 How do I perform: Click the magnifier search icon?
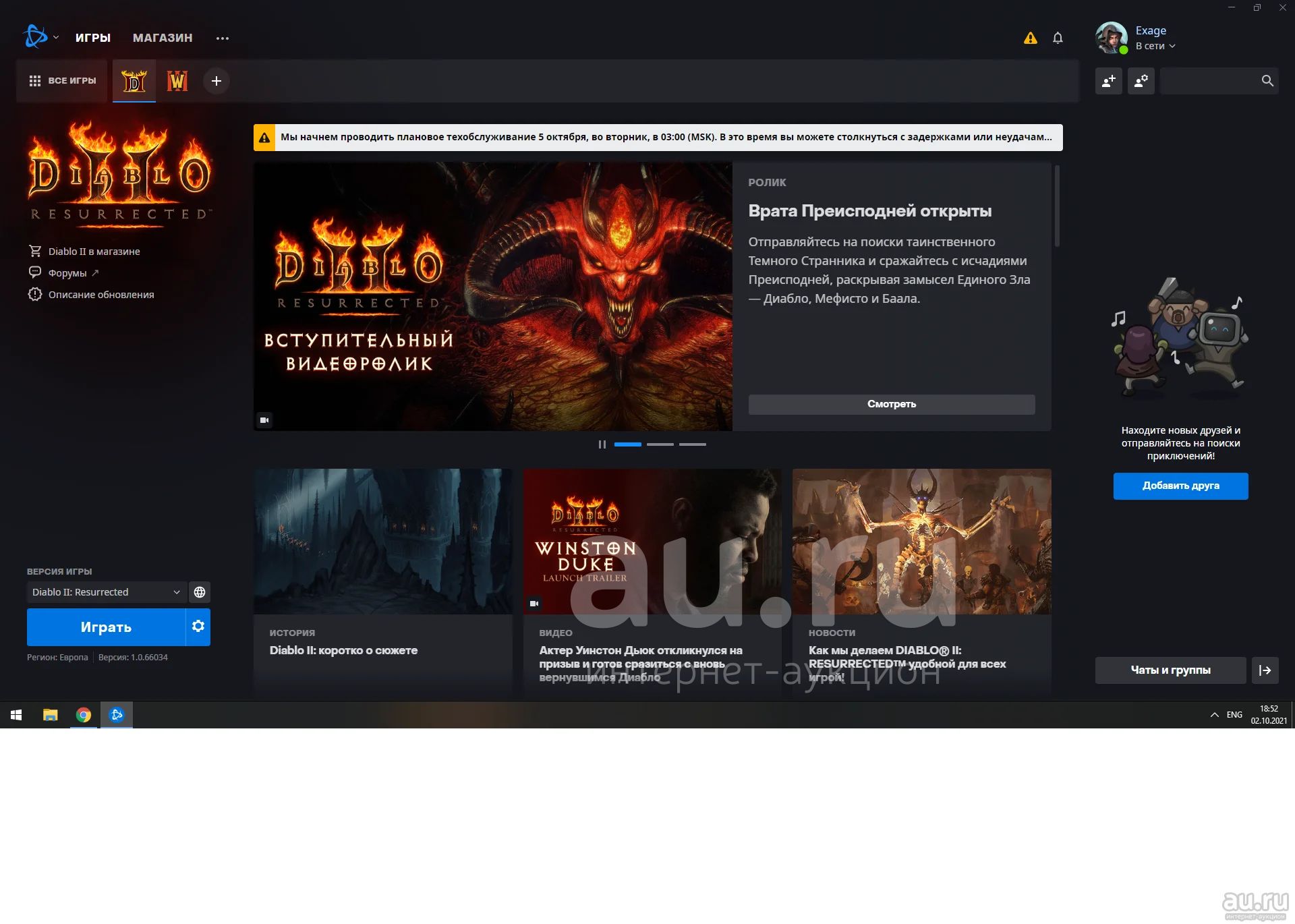click(1267, 81)
